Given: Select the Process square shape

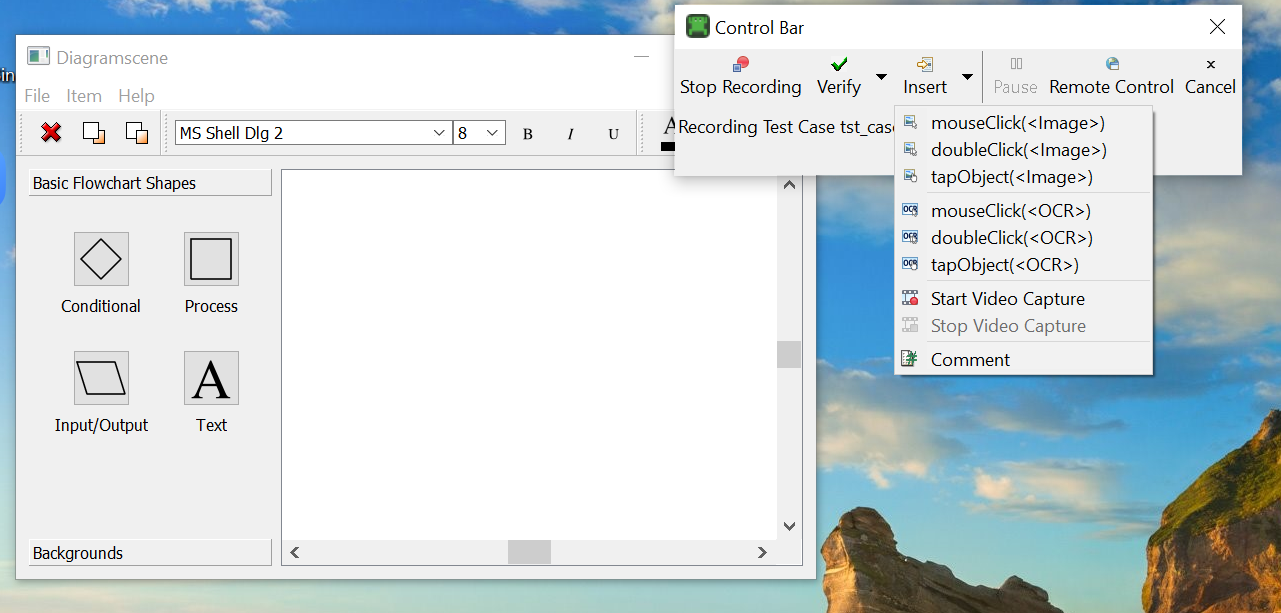Looking at the screenshot, I should click(x=211, y=259).
